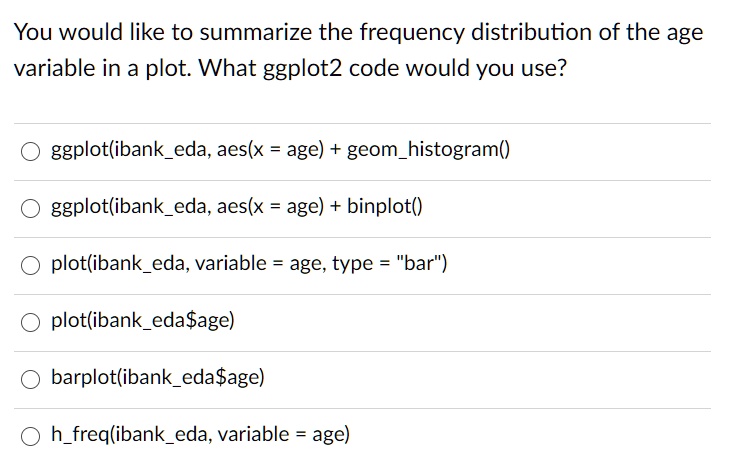Select the radio button beside h_freq answer
The height and width of the screenshot is (467, 732).
30,436
